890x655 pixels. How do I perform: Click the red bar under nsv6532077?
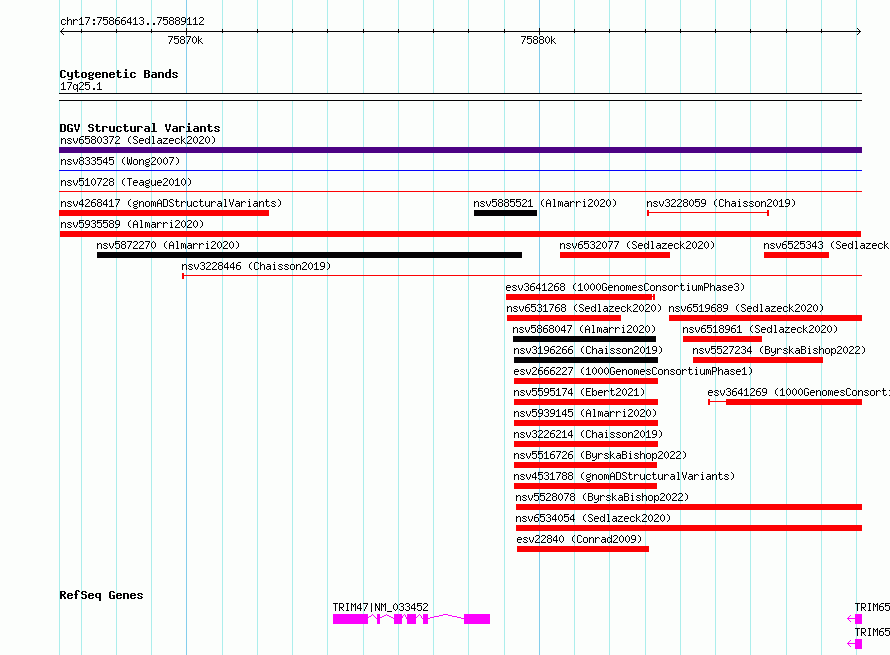point(615,255)
